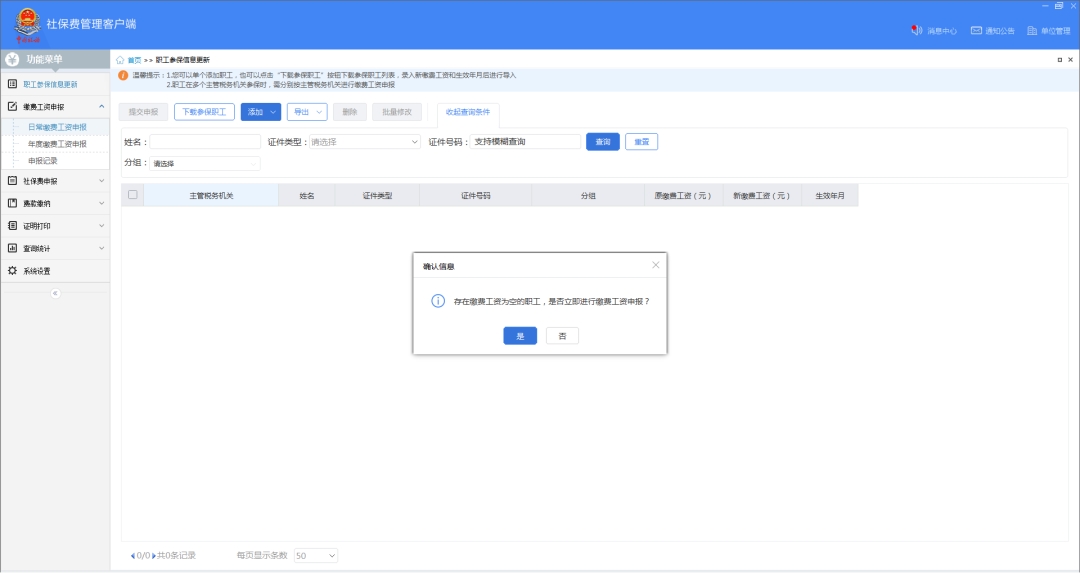The width and height of the screenshot is (1080, 573).
Task: Select 年度缴费工资申报 in sidebar
Action: point(57,144)
